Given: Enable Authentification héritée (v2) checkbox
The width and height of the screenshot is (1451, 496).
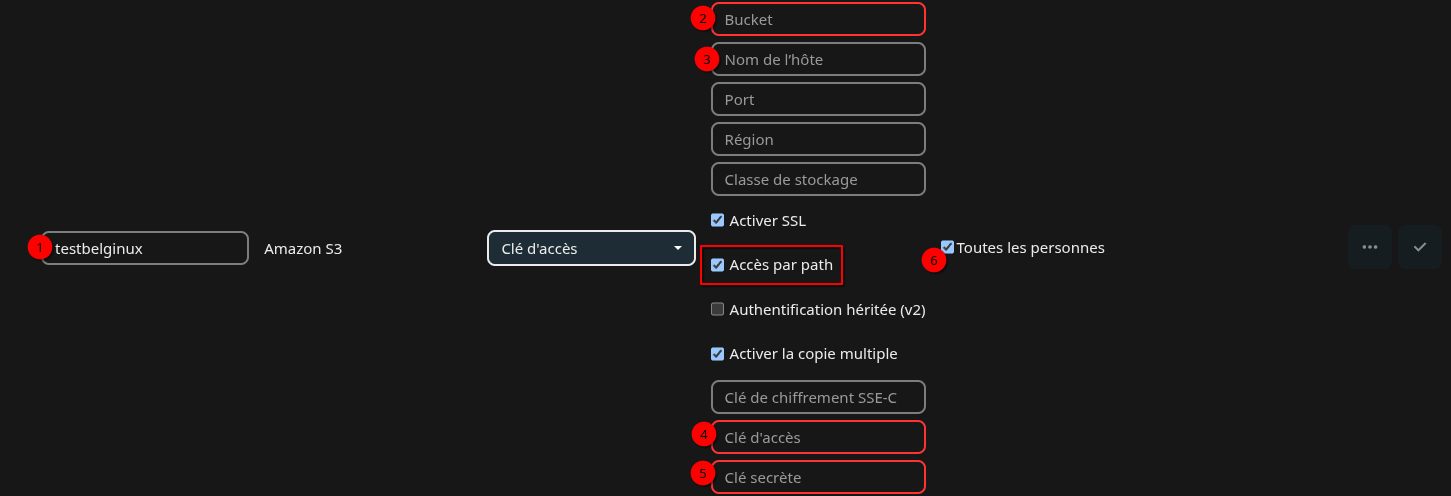Looking at the screenshot, I should pyautogui.click(x=717, y=309).
